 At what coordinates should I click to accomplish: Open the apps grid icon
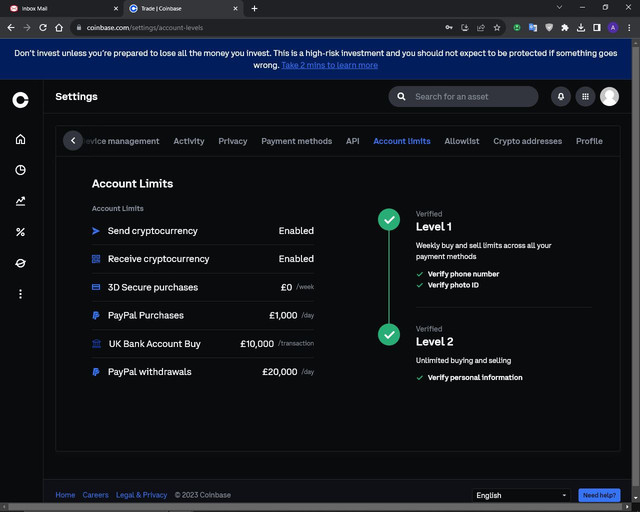click(x=585, y=97)
